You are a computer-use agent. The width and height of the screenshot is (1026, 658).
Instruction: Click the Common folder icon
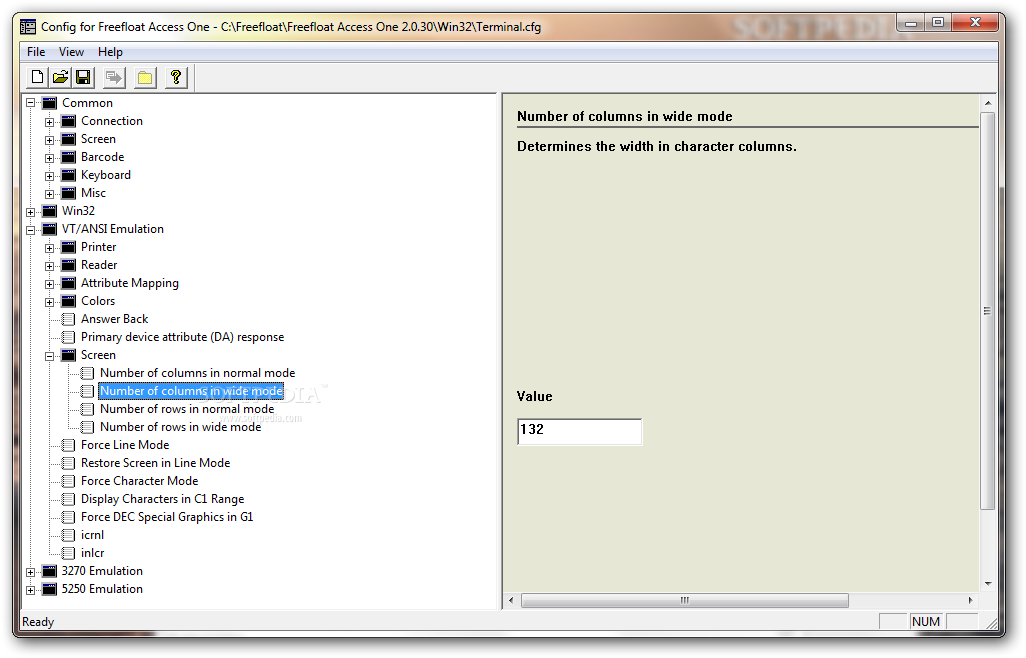[x=49, y=103]
